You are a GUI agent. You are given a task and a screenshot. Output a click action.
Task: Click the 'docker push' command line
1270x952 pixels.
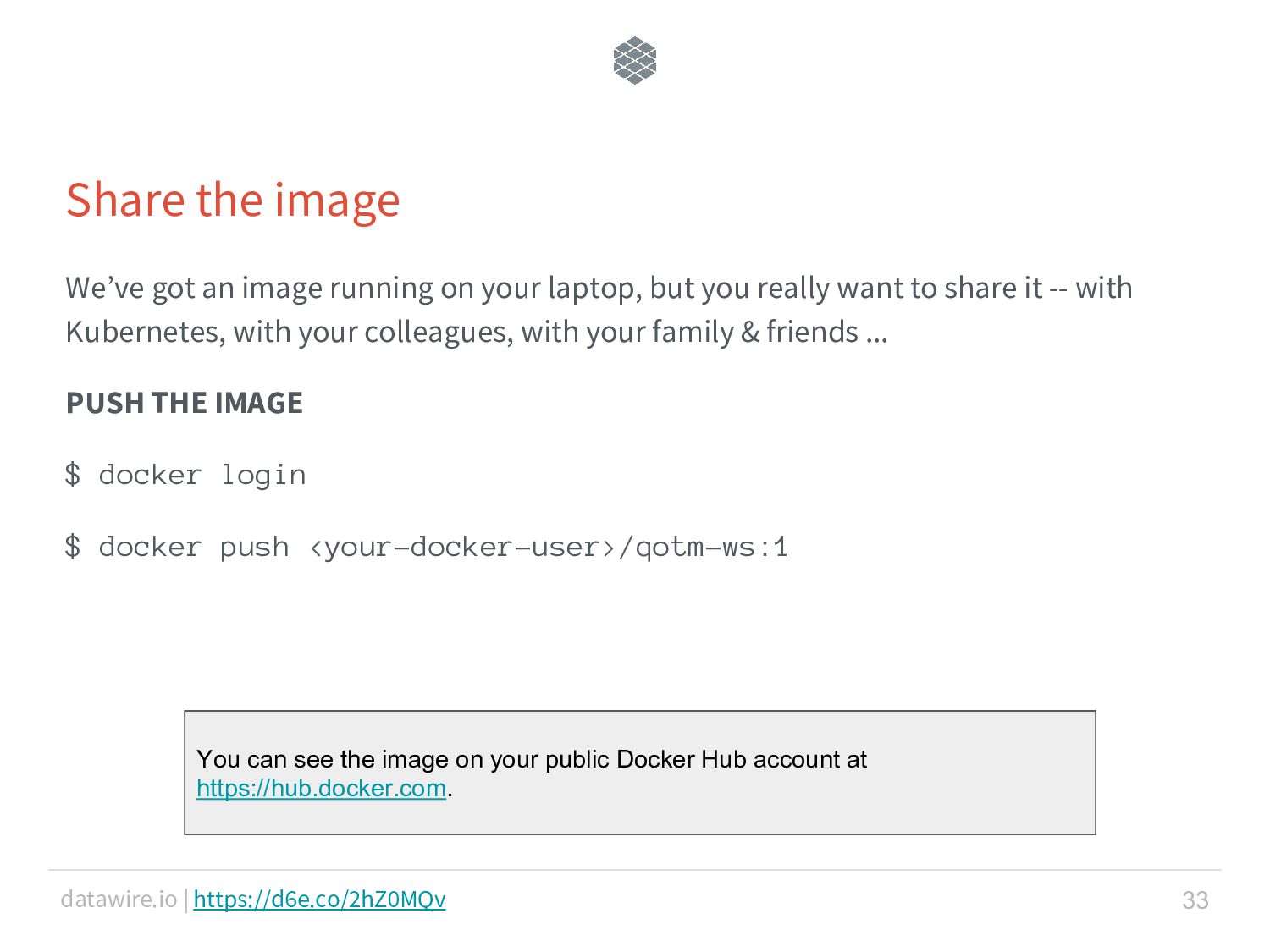click(426, 547)
